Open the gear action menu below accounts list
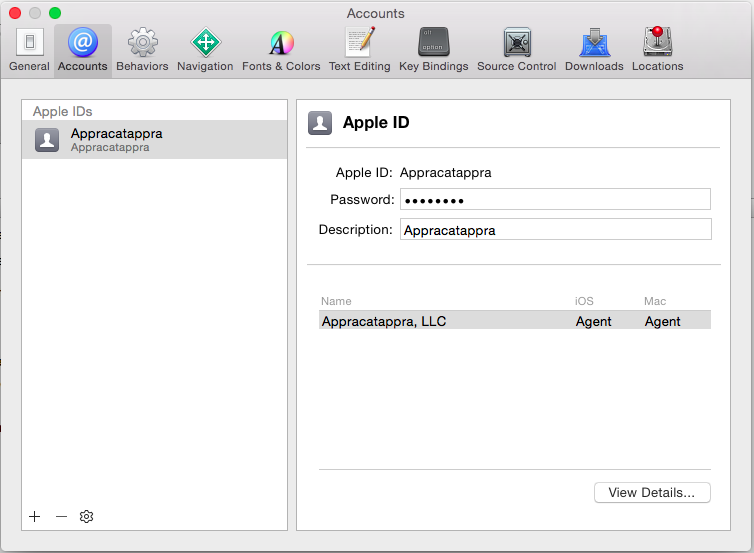 [87, 516]
